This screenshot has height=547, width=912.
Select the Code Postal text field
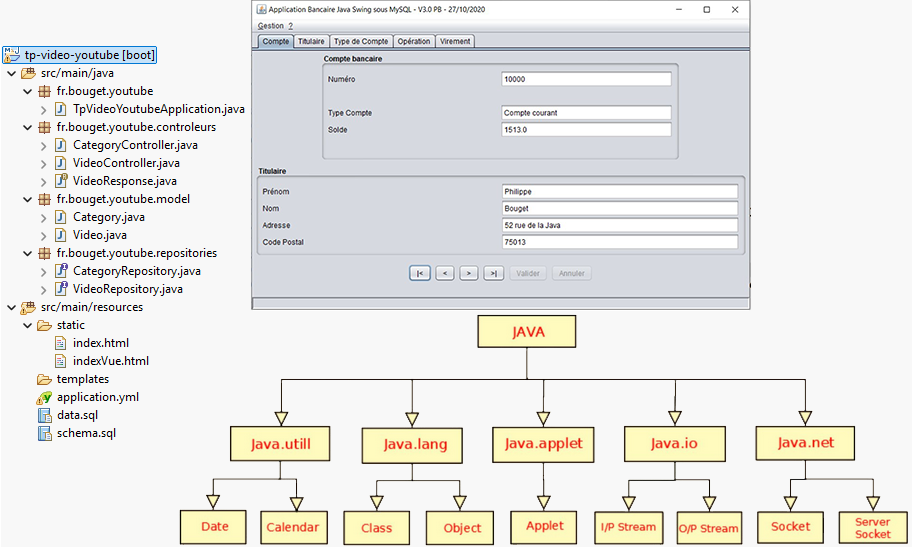click(620, 242)
